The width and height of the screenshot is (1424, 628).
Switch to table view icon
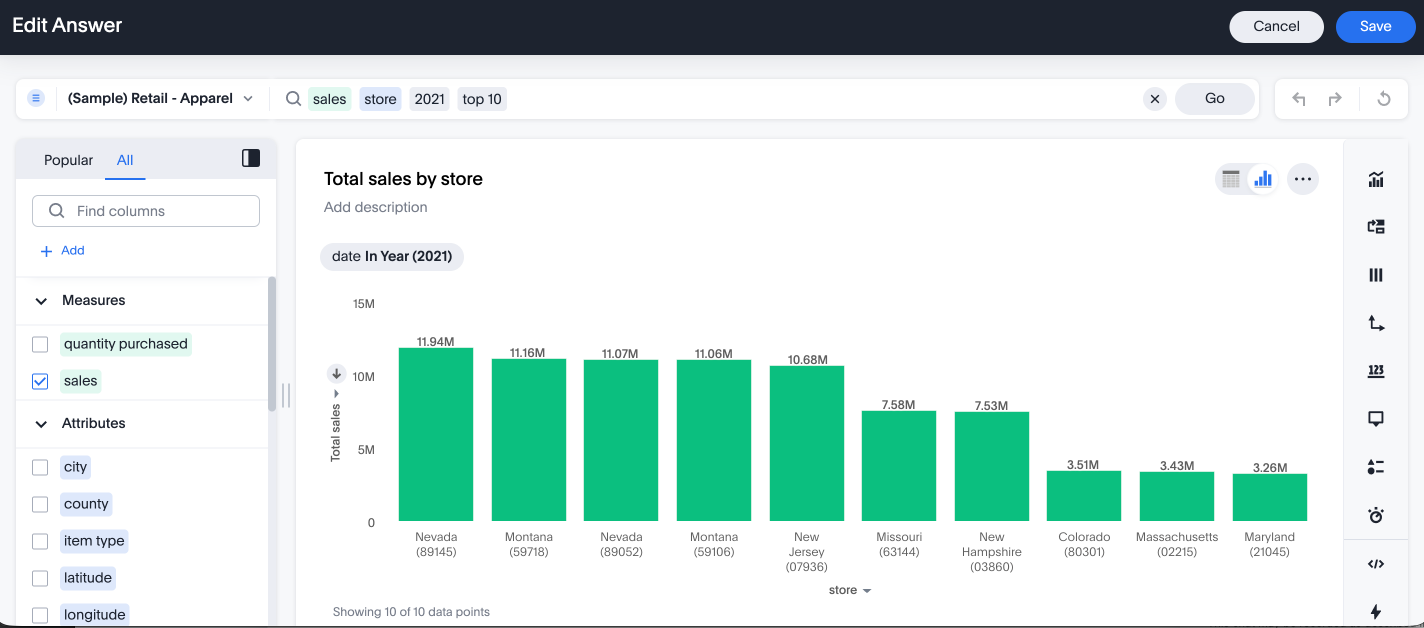click(x=1231, y=179)
